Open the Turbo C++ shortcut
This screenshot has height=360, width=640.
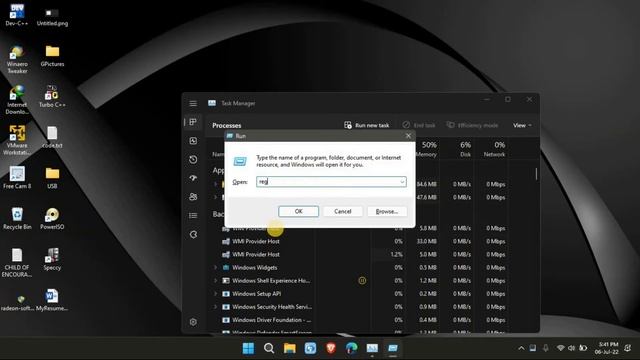[52, 96]
